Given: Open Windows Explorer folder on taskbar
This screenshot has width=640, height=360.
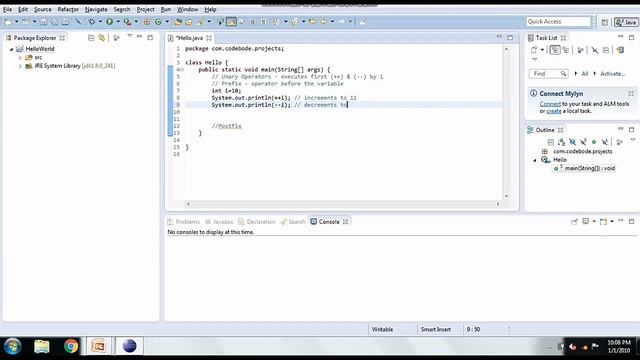Looking at the screenshot, I should click(x=42, y=347).
